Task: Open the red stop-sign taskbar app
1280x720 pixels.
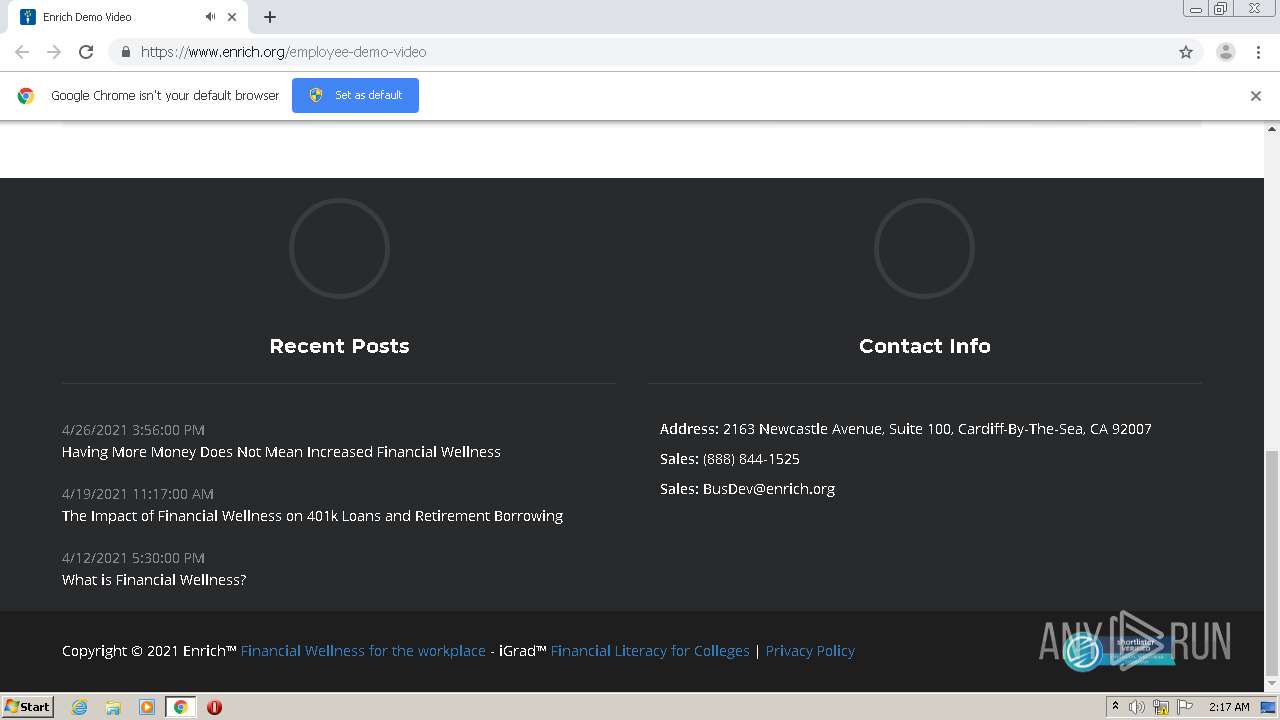Action: (x=214, y=707)
